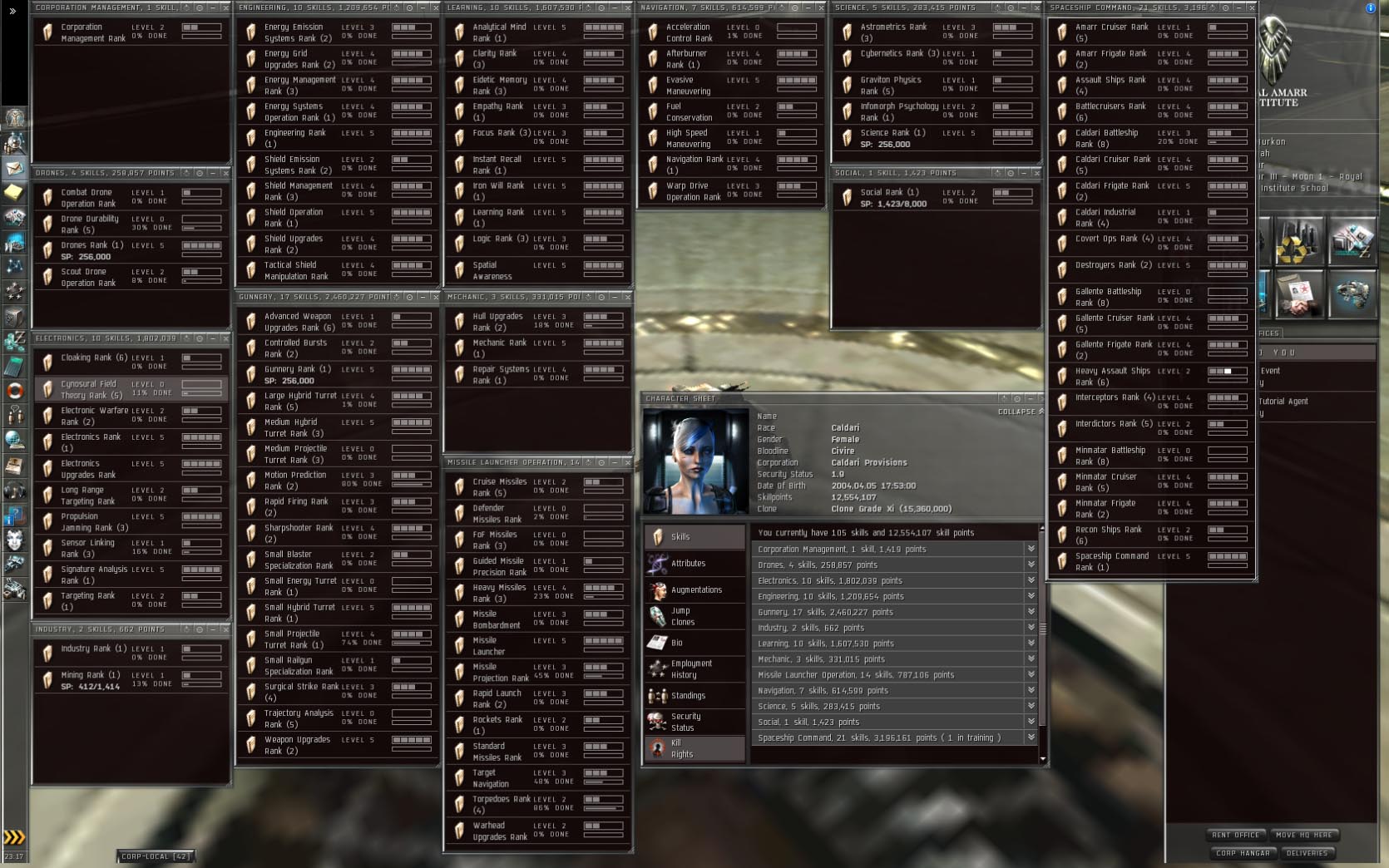The image size is (1389, 868).
Task: Click the Cynosural Field Theory skill icon
Action: (47, 389)
